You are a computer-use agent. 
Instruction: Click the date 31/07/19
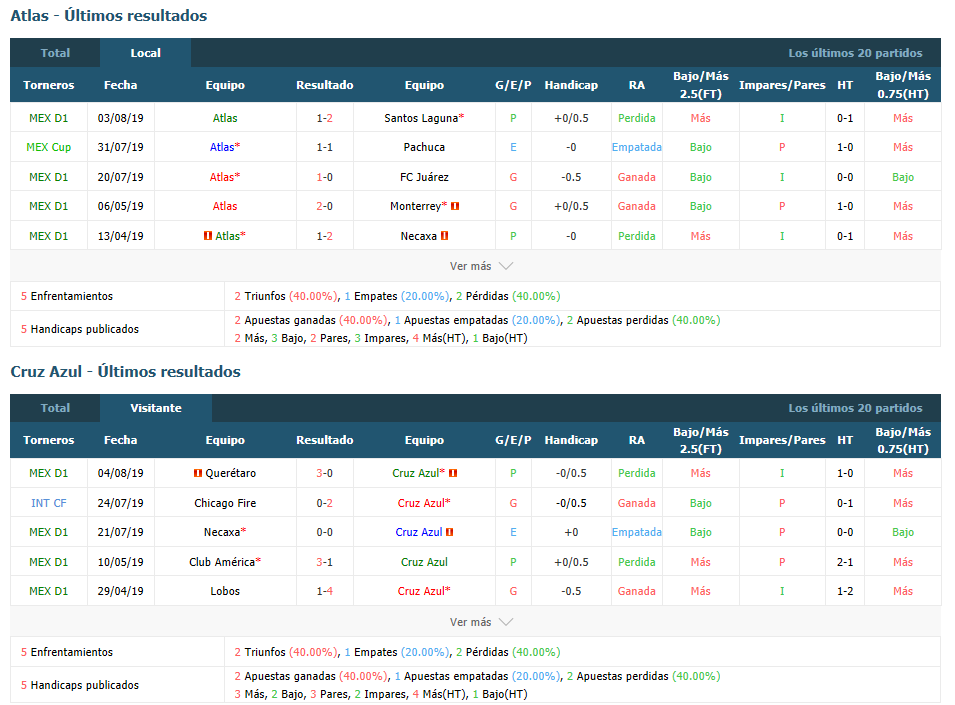pyautogui.click(x=121, y=147)
